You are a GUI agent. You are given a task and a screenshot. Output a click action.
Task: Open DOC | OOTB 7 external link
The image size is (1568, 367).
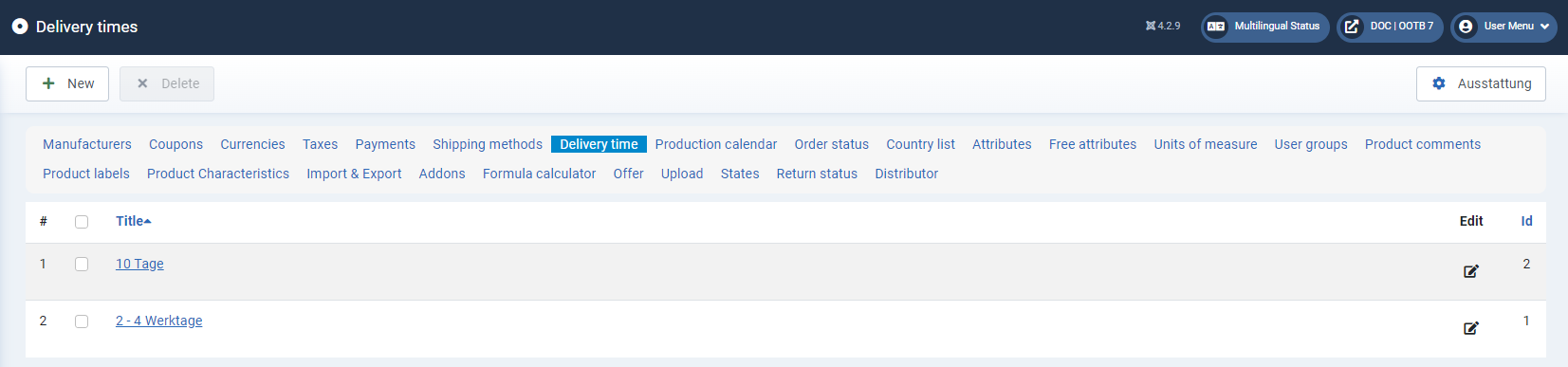[x=1390, y=27]
